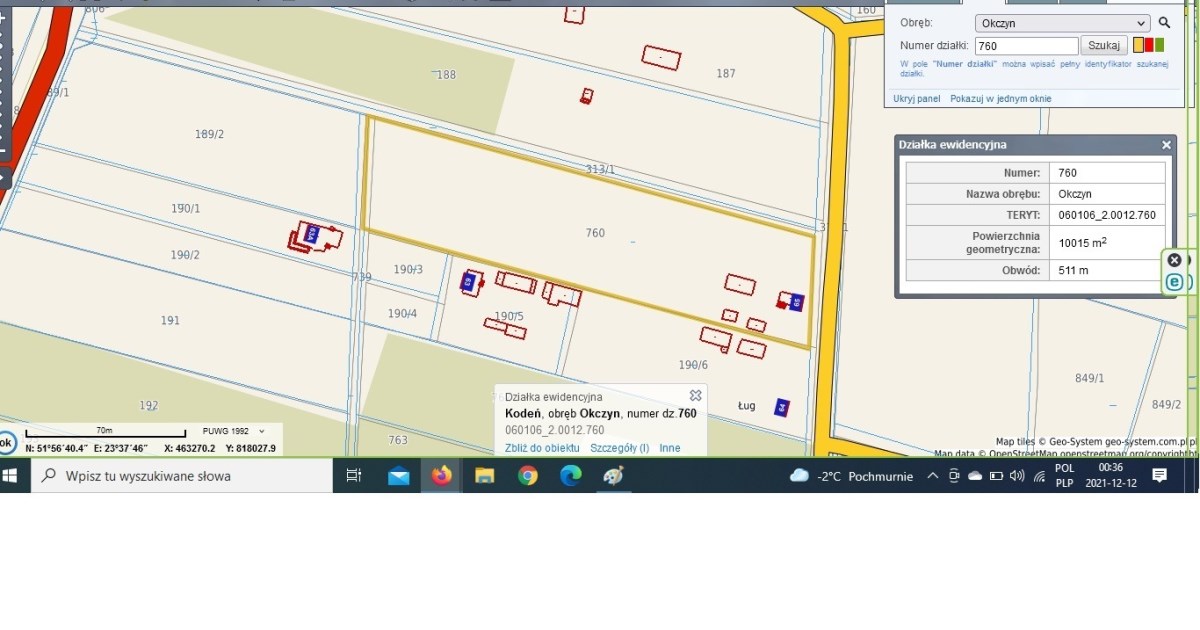Click 'Pokazuj w jednym oknie' link
Screen dimensions: 1200x630
[x=1000, y=99]
